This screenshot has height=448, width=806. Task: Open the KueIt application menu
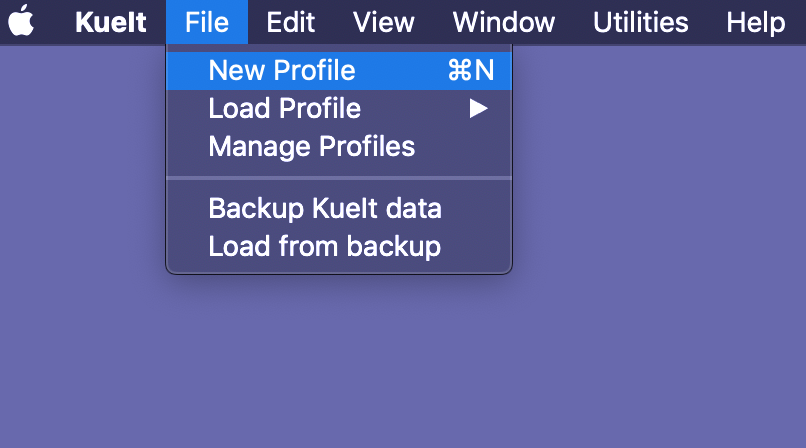click(x=111, y=22)
